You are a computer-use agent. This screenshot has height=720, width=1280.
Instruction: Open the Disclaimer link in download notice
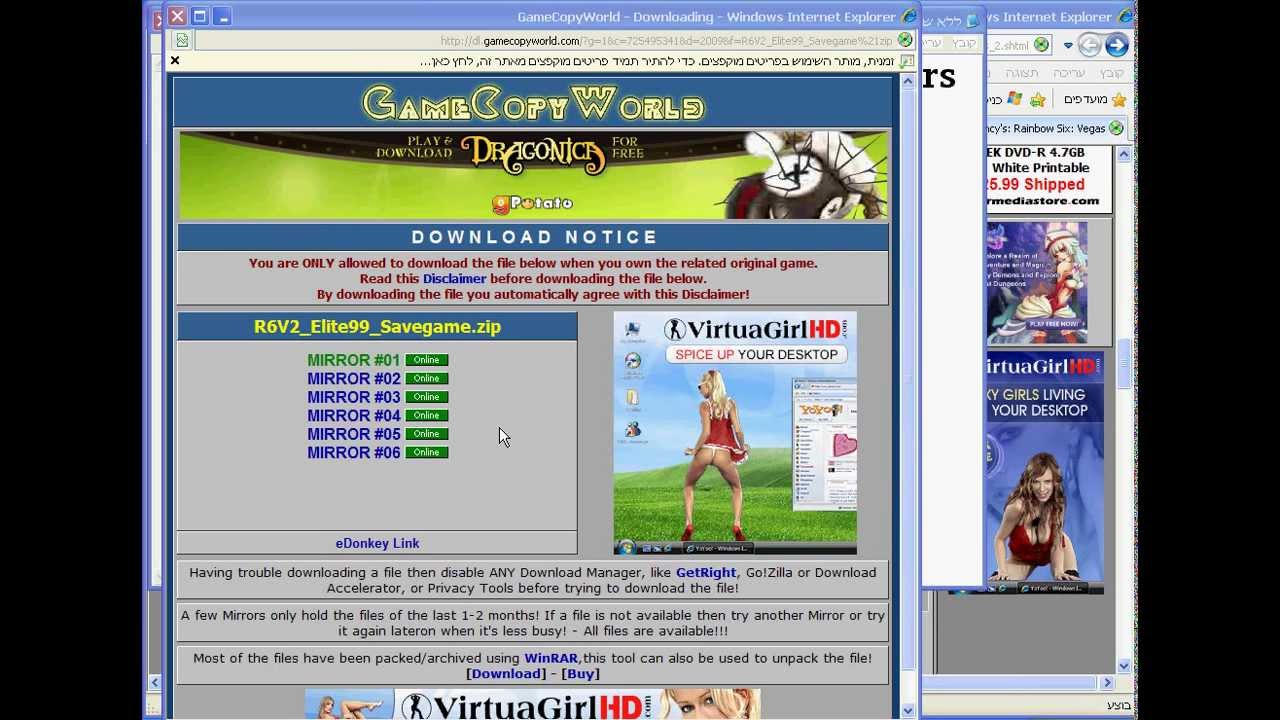click(454, 279)
